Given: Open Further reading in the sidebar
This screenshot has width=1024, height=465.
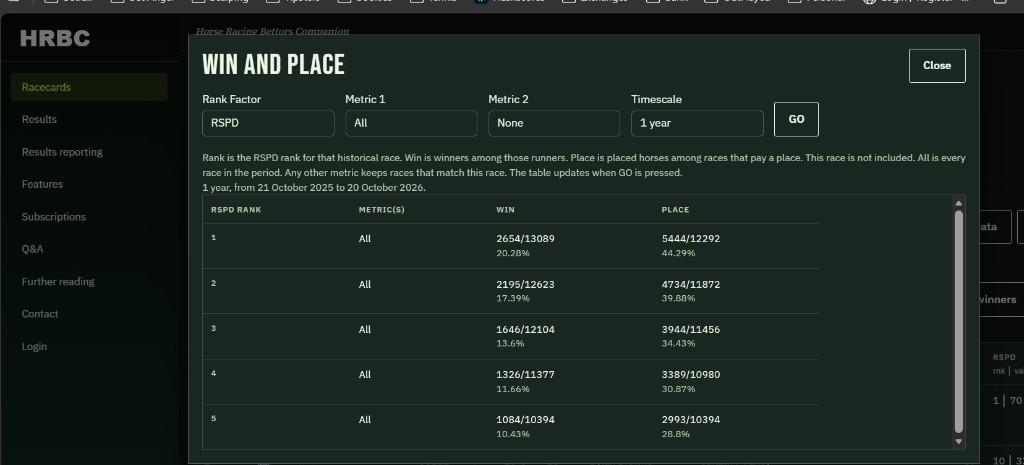Looking at the screenshot, I should [x=58, y=281].
